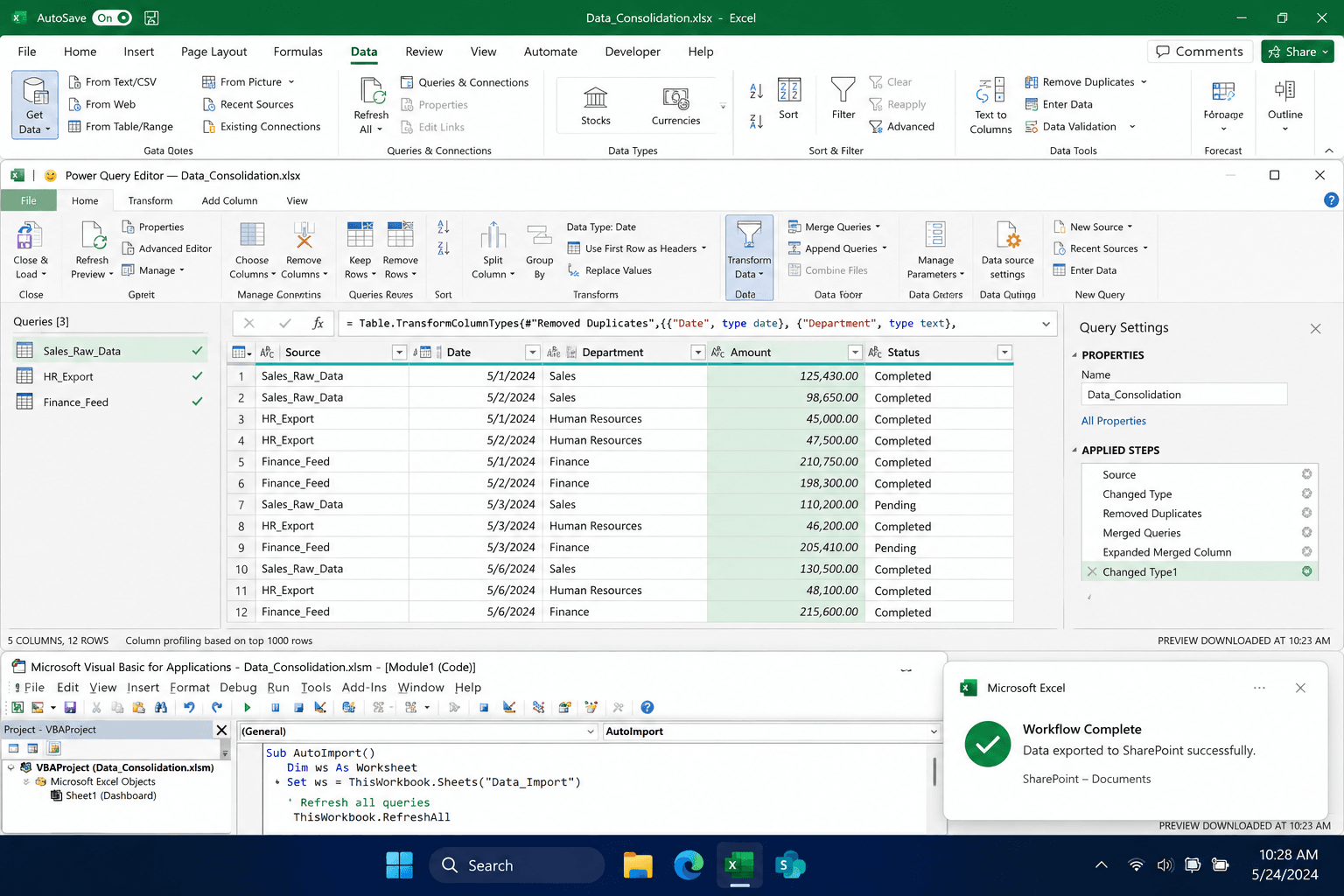The height and width of the screenshot is (896, 1344).
Task: Delete the Source applied step
Action: [x=1306, y=474]
